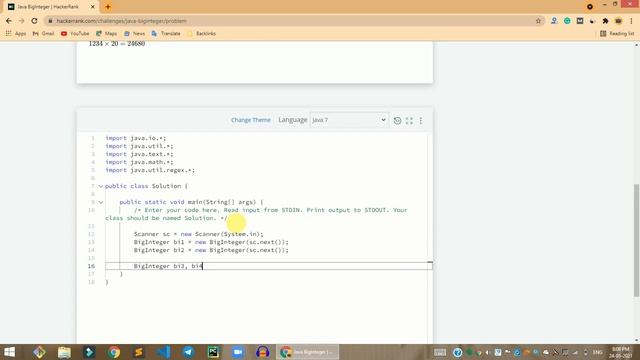Open the Reading list
The height and width of the screenshot is (360, 640).
tap(617, 33)
